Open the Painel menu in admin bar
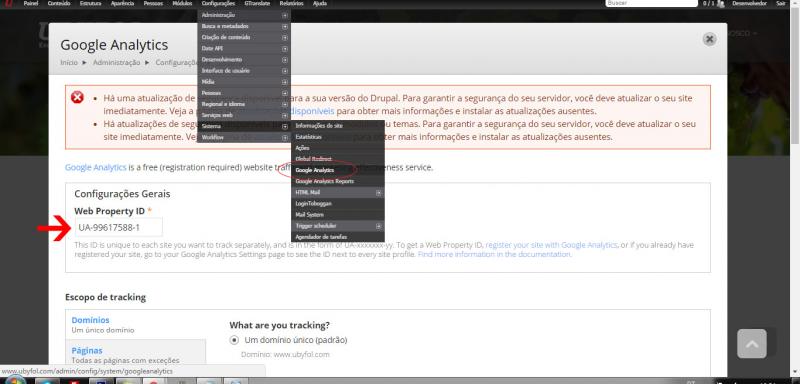 (x=31, y=4)
